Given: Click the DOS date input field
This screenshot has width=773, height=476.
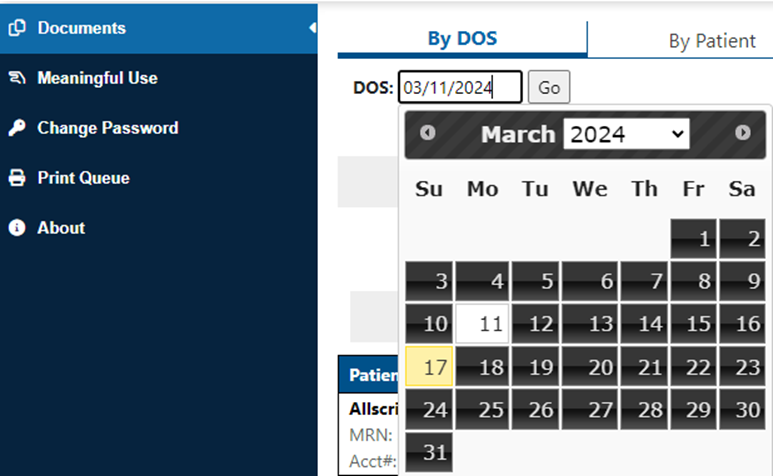Looking at the screenshot, I should click(x=460, y=87).
